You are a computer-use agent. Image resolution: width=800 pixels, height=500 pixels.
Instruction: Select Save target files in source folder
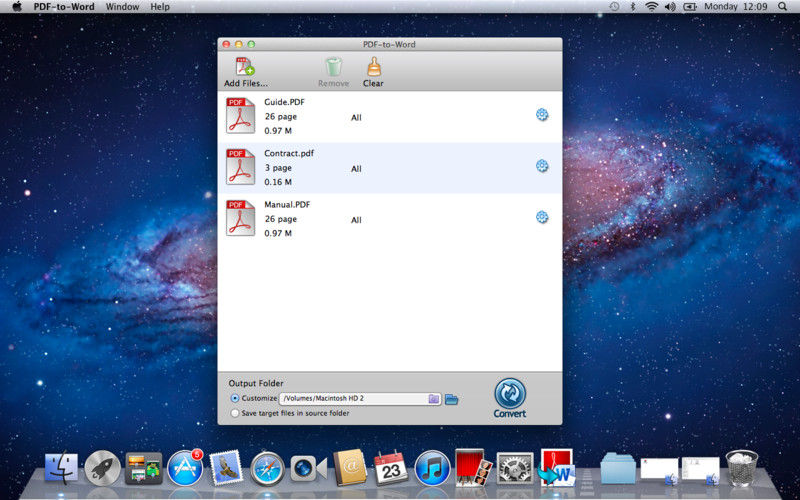click(x=235, y=413)
